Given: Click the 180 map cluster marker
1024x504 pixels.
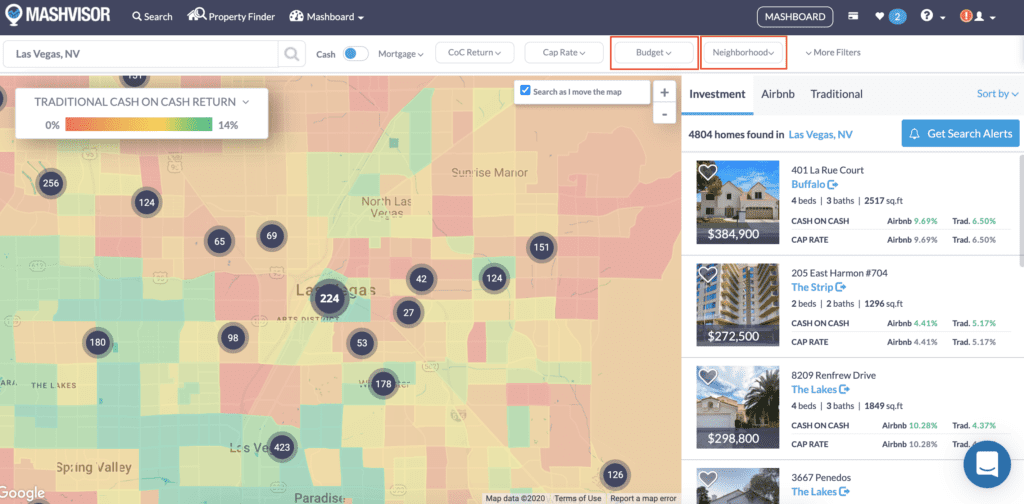Looking at the screenshot, I should pyautogui.click(x=97, y=343).
